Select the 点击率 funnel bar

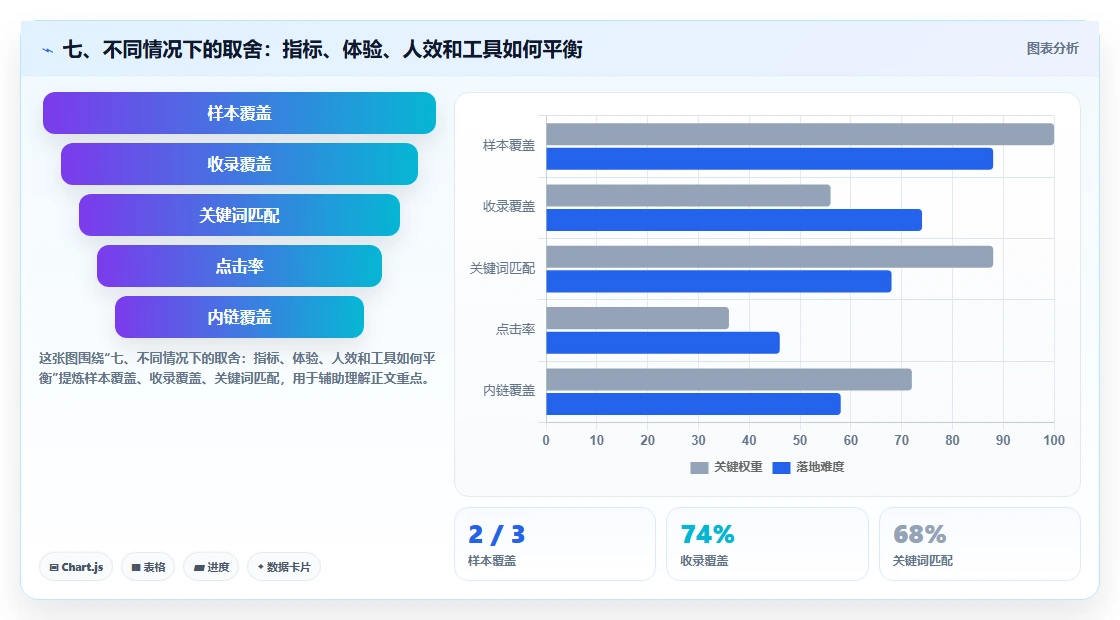coord(239,266)
